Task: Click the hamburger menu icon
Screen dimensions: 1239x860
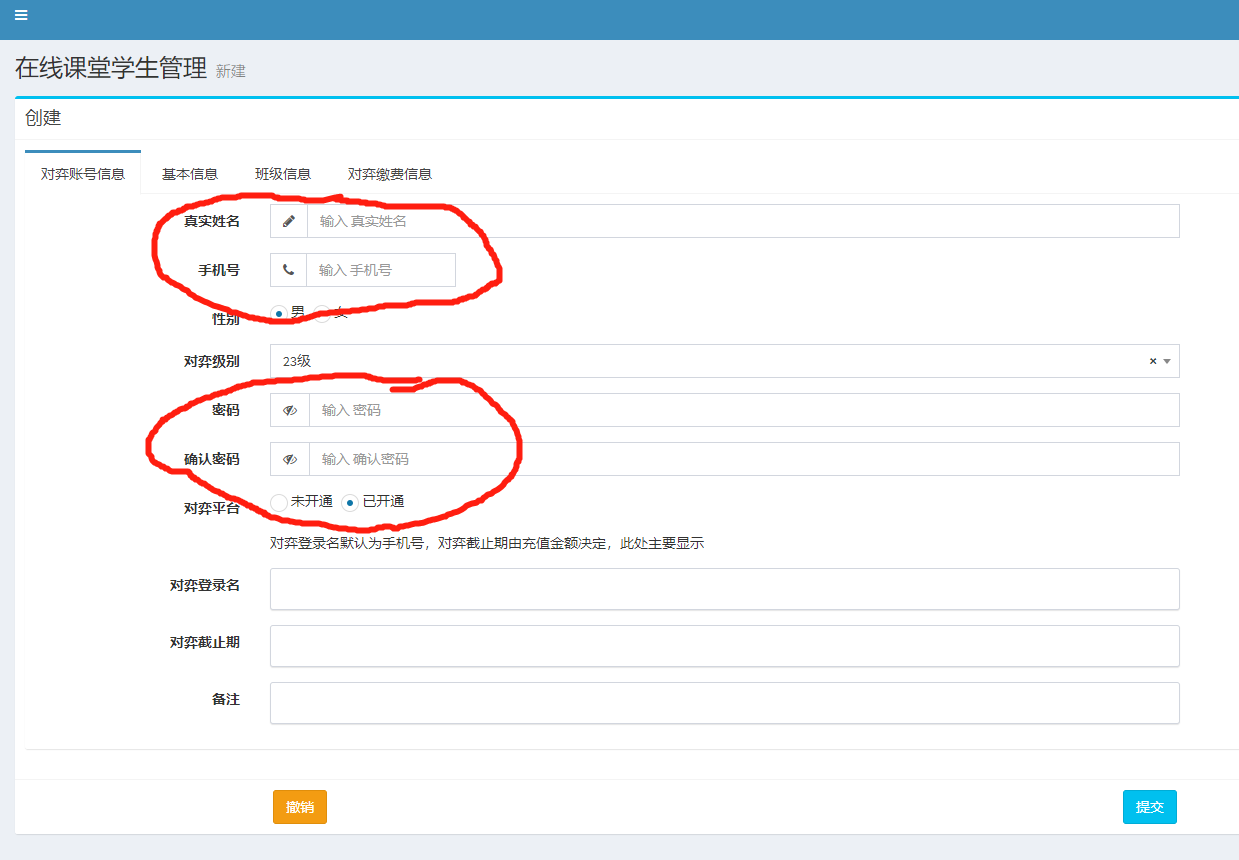Action: (x=21, y=15)
